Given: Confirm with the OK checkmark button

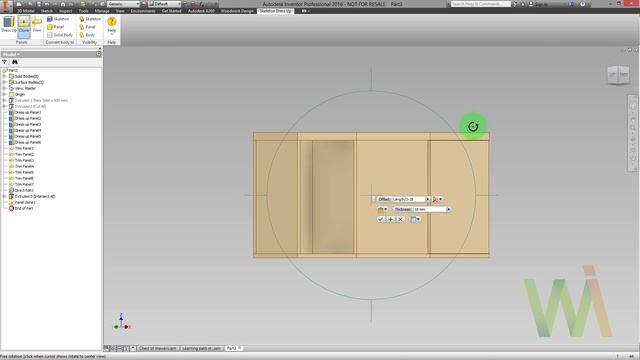Looking at the screenshot, I should click(x=380, y=219).
